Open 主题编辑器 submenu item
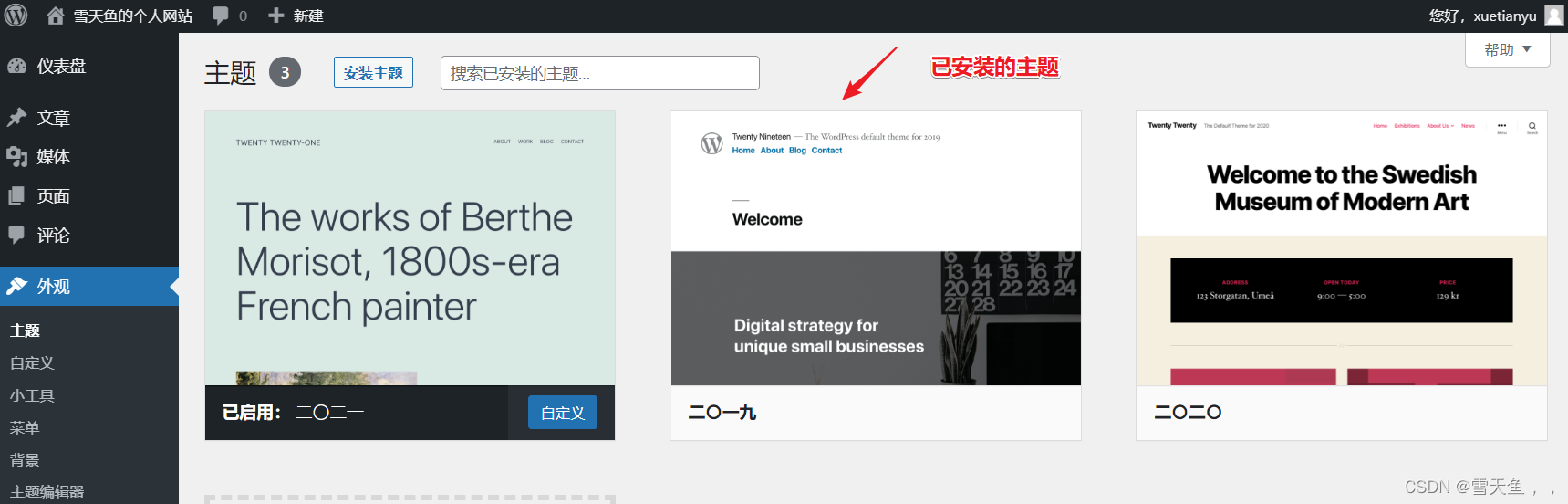 coord(47,491)
